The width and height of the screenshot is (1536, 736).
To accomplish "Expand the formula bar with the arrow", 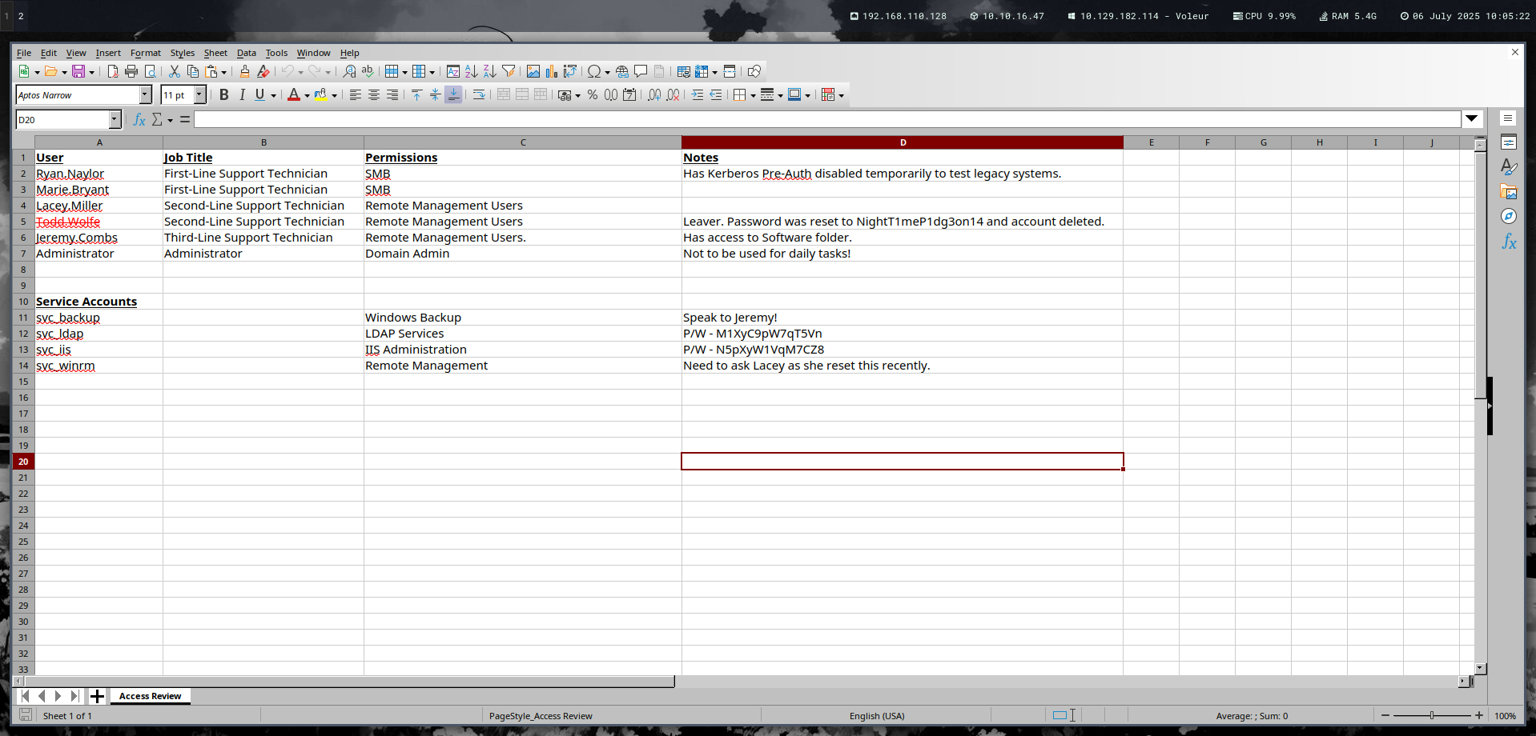I will pyautogui.click(x=1471, y=120).
